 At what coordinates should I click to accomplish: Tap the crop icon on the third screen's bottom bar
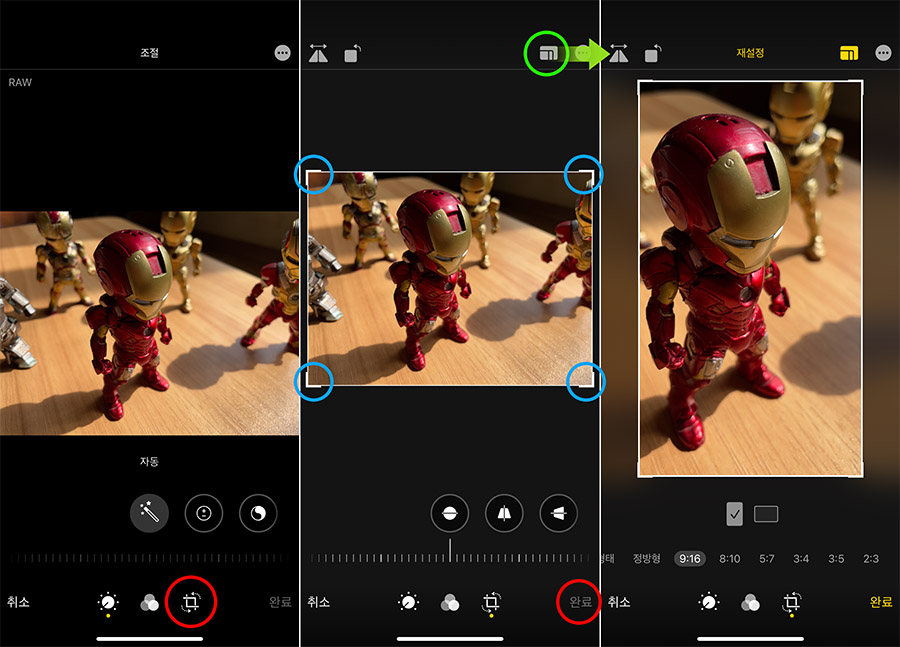point(792,603)
